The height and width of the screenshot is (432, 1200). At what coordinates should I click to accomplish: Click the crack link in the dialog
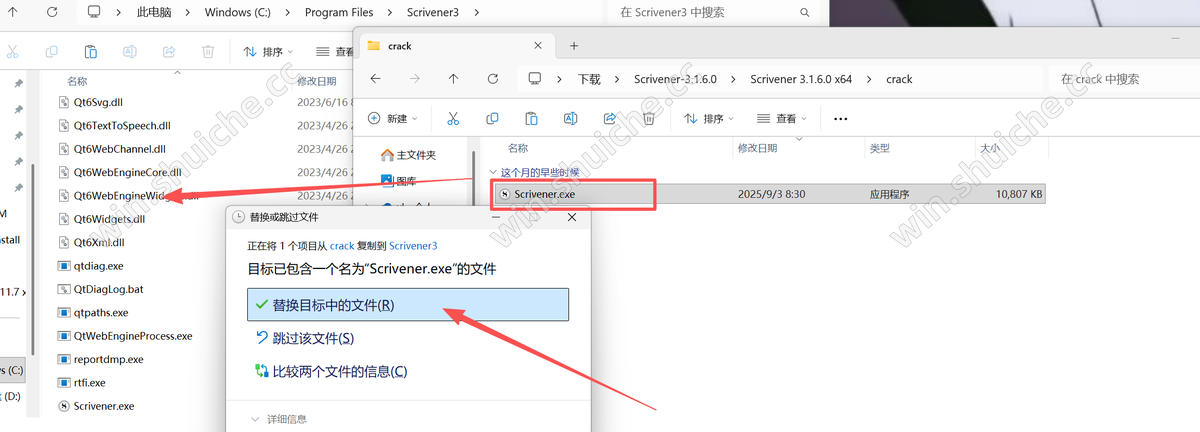click(x=342, y=245)
